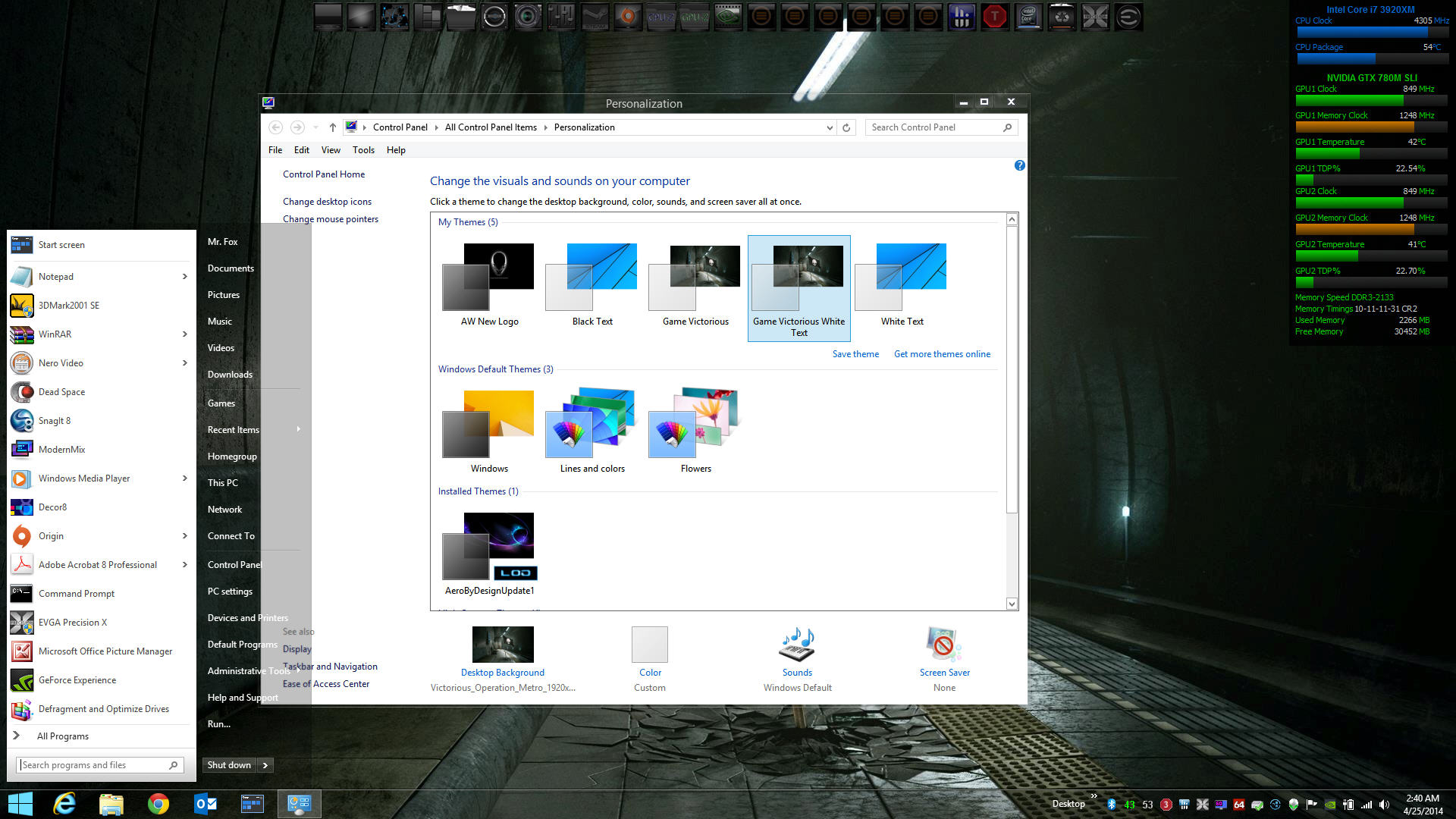Image resolution: width=1456 pixels, height=819 pixels.
Task: Select the Lines and colors theme
Action: point(592,432)
